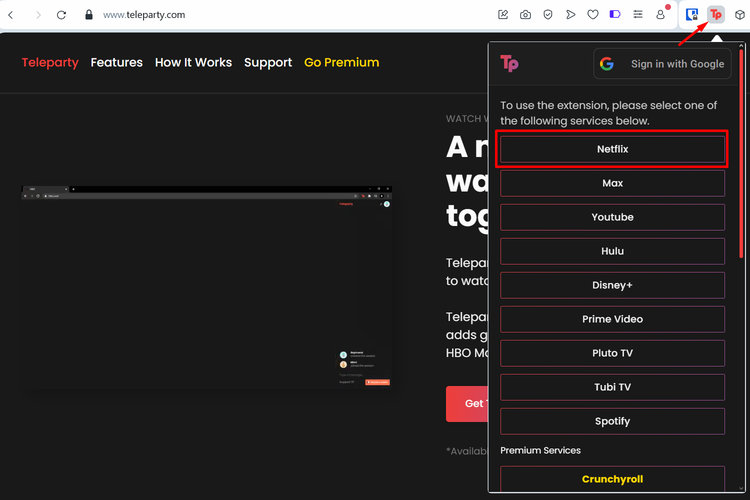Click the browser back arrow
This screenshot has height=500, width=750.
pos(11,15)
